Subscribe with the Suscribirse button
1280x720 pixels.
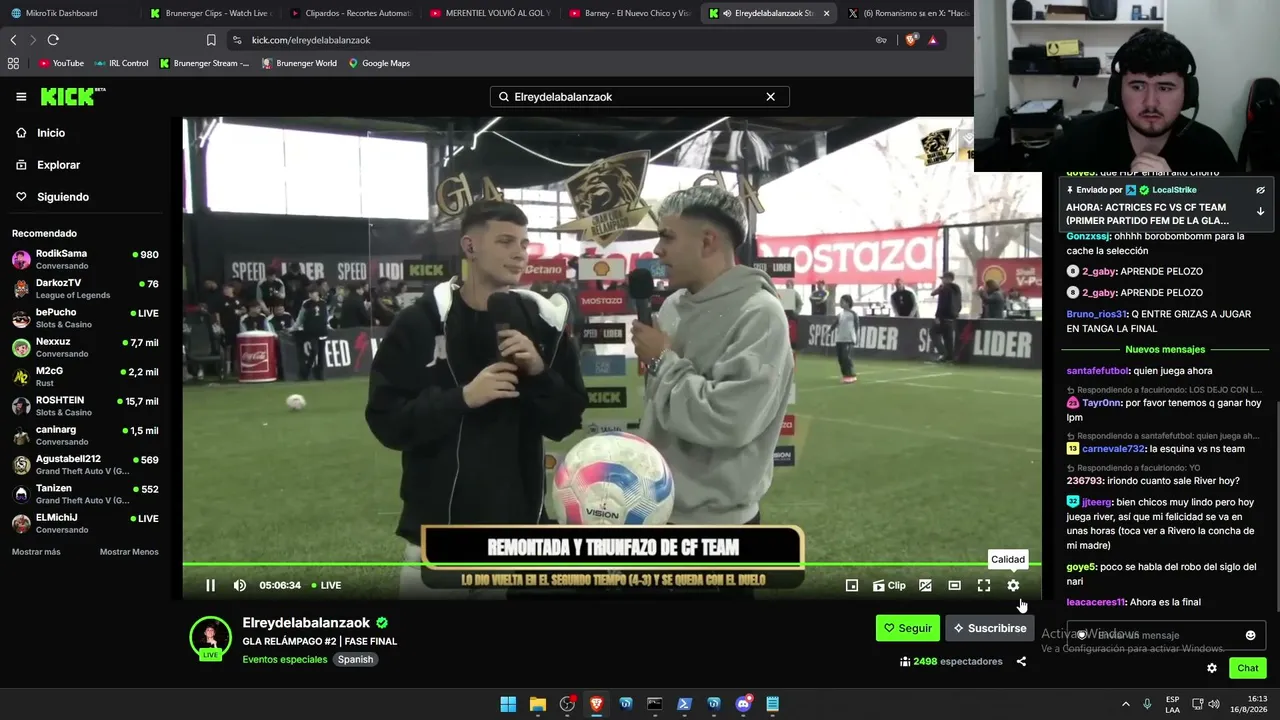990,628
